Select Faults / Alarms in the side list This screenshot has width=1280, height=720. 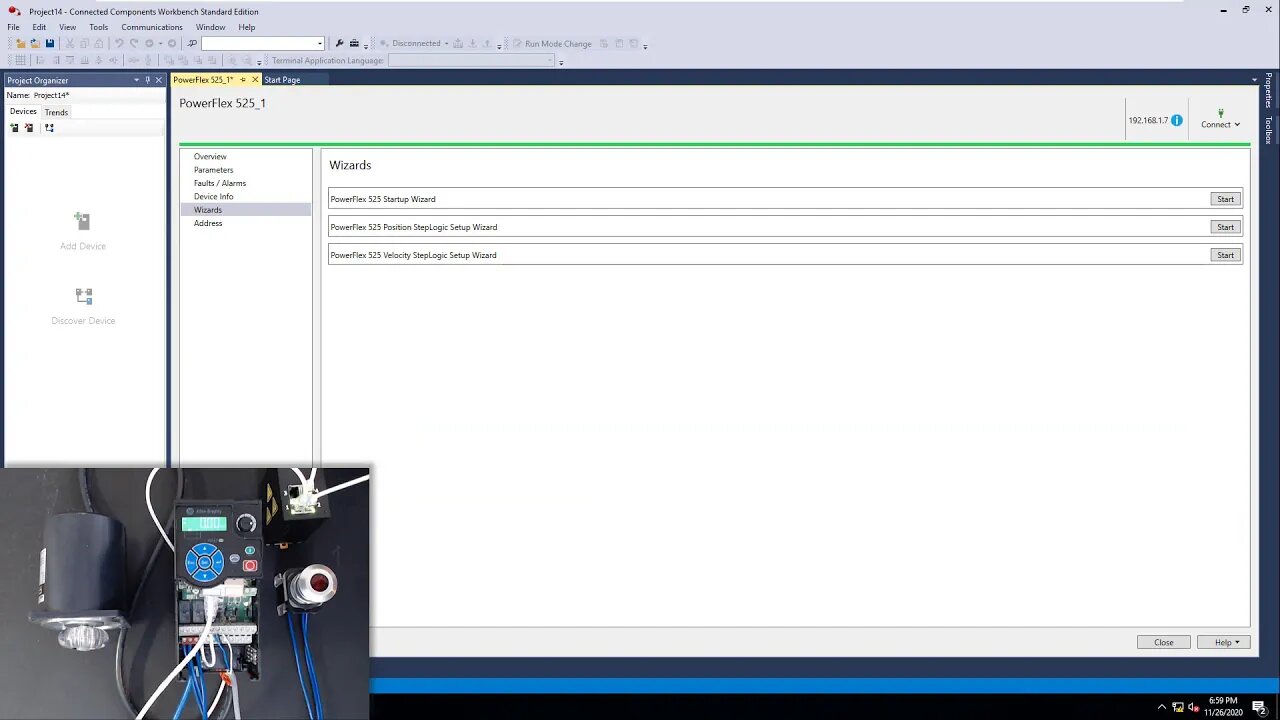tap(220, 183)
